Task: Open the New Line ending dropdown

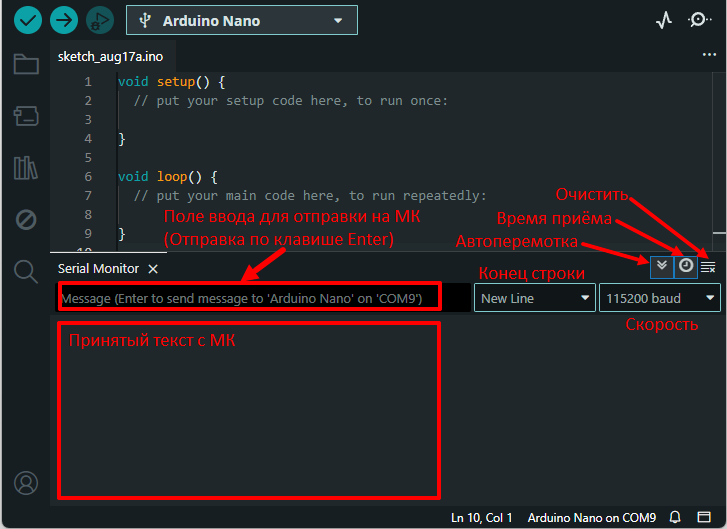Action: [x=535, y=298]
